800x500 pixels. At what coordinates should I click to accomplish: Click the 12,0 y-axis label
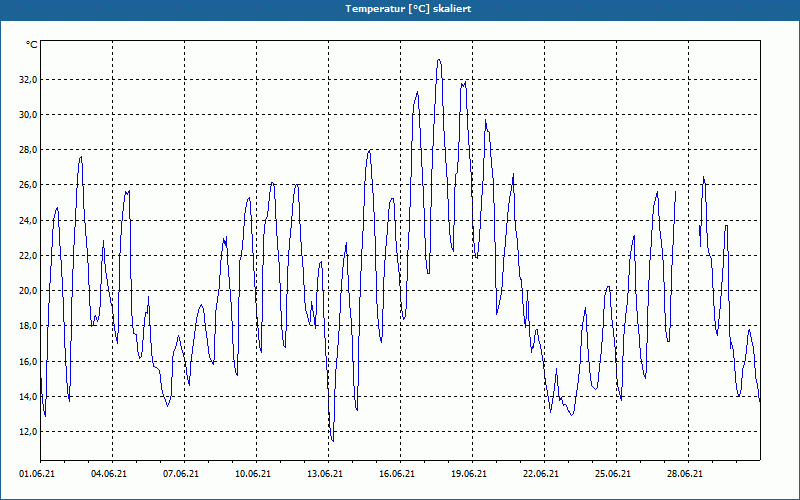pyautogui.click(x=28, y=432)
